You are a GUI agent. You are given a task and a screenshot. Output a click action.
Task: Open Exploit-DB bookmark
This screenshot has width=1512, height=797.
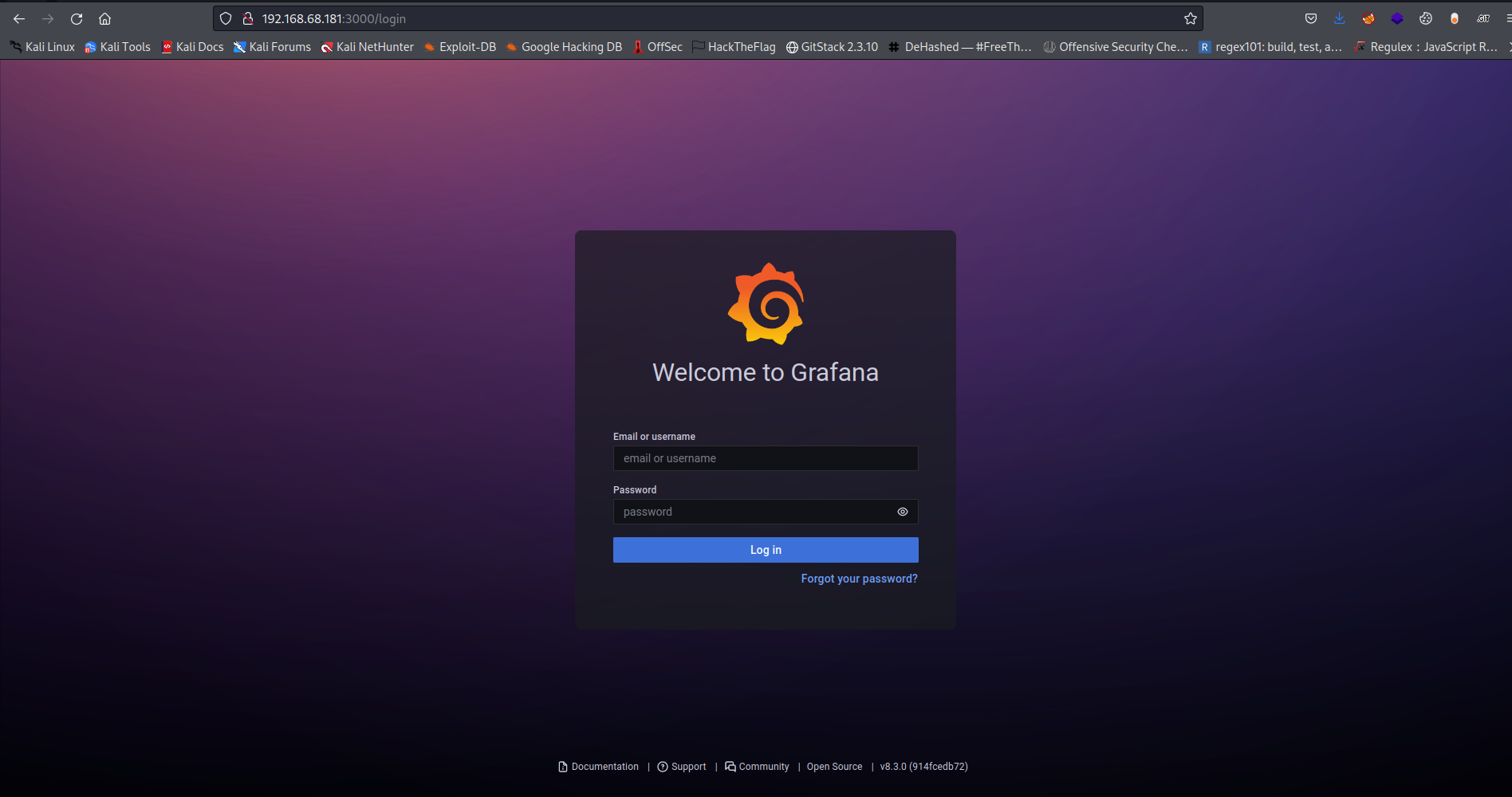(459, 47)
